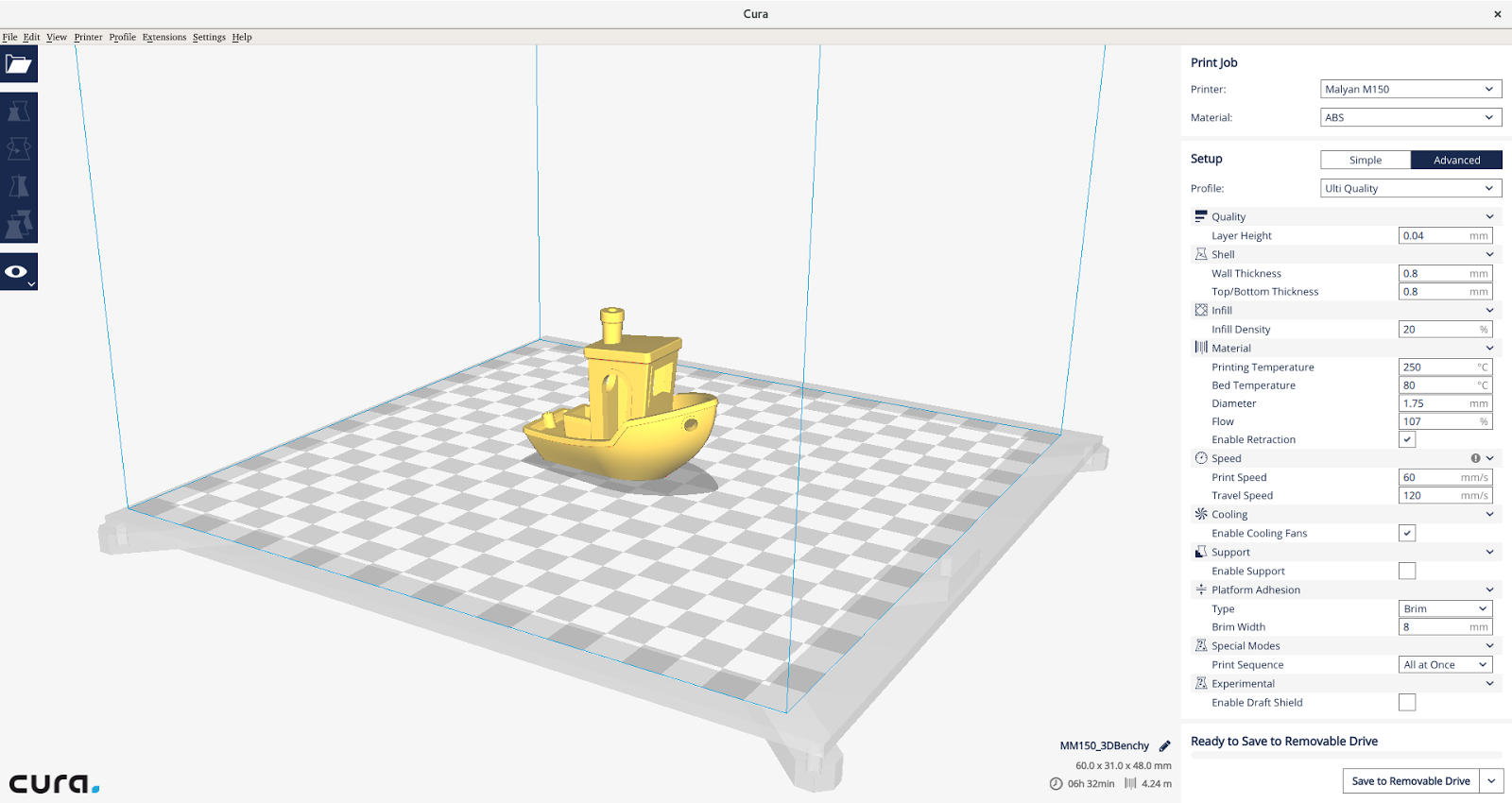Click the MM150_3DBenchy job name
Screen dimensions: 1512x803
[x=1104, y=746]
